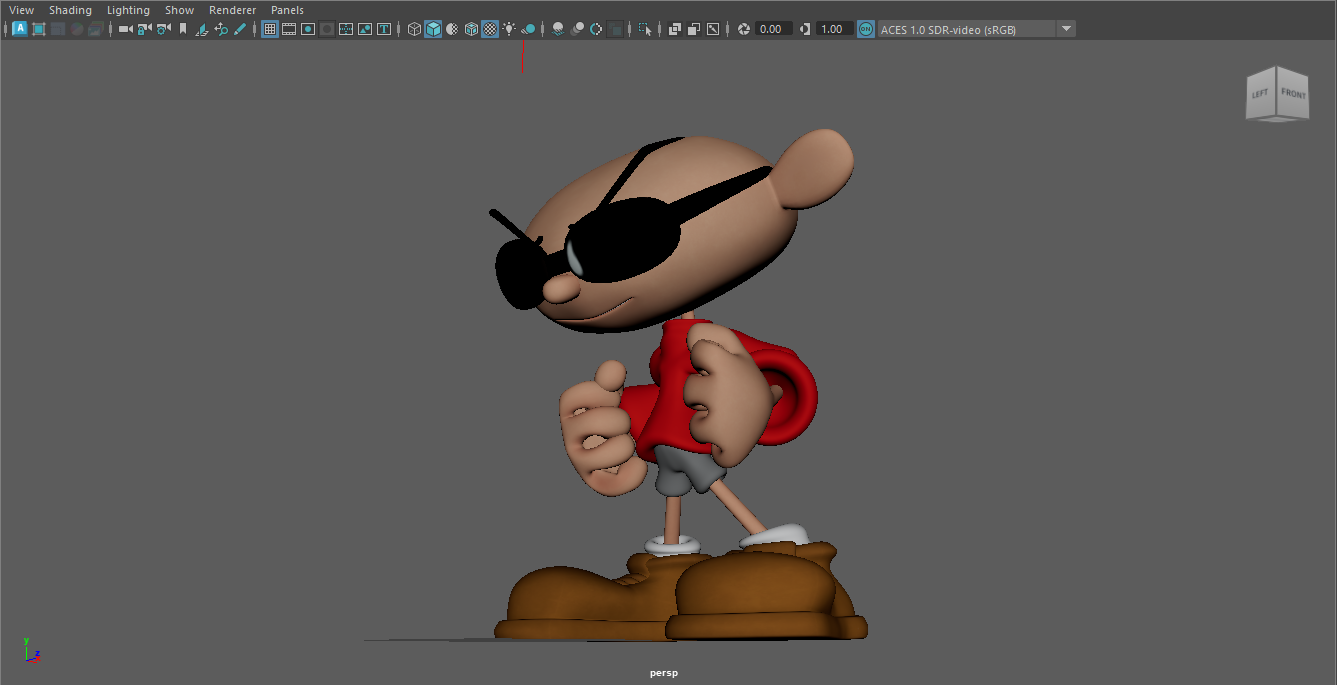Toggle the viewport Grid display
1337x685 pixels.
point(270,29)
